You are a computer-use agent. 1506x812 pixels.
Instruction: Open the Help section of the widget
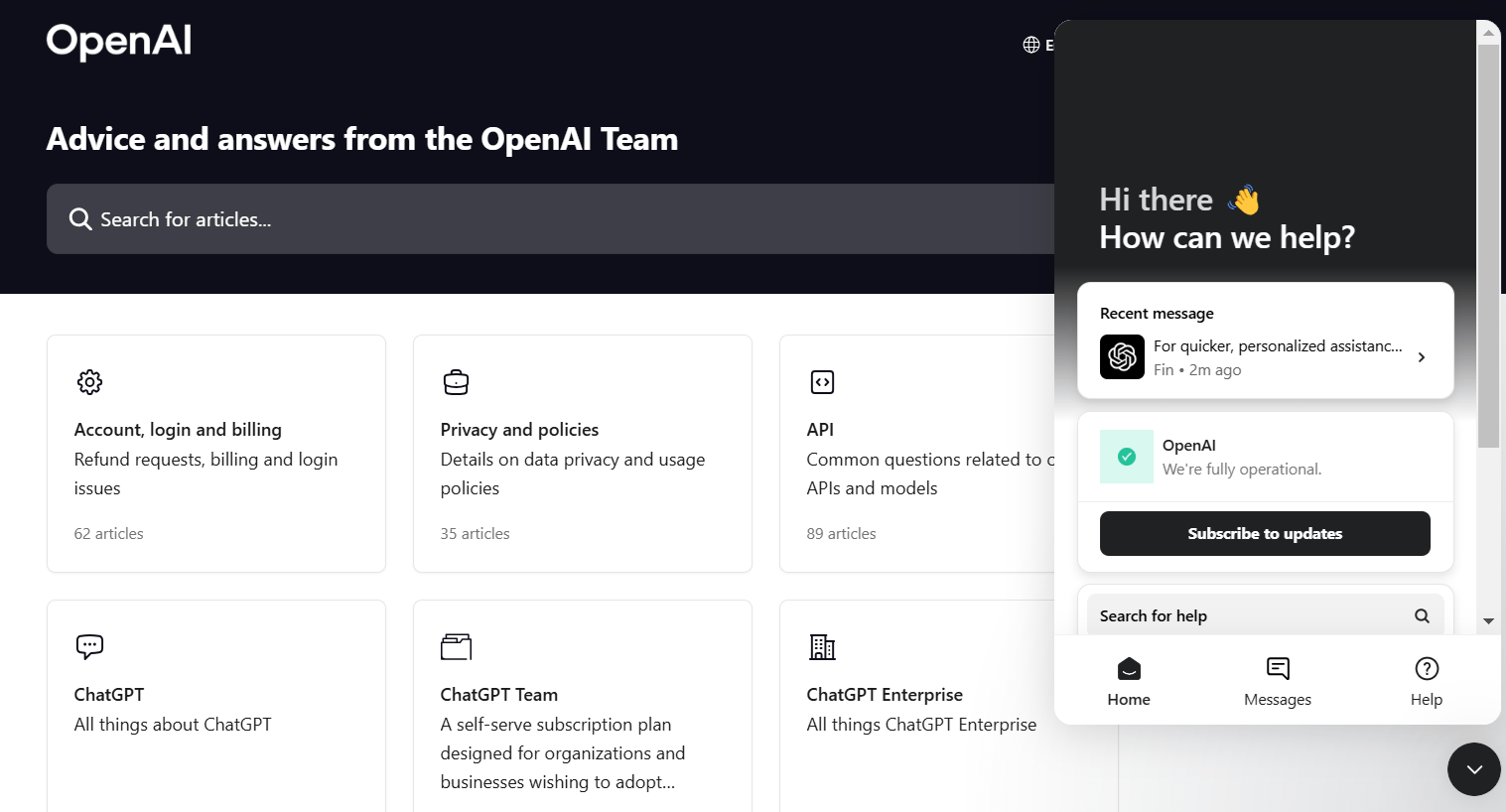[1426, 680]
